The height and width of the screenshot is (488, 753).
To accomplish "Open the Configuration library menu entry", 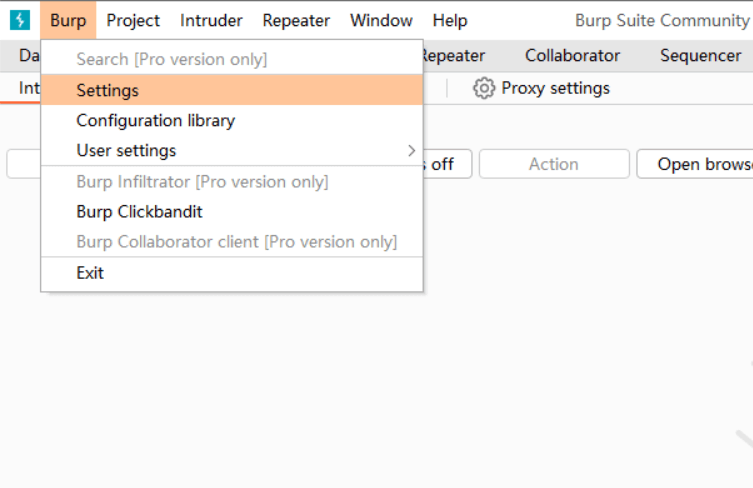I will [155, 121].
